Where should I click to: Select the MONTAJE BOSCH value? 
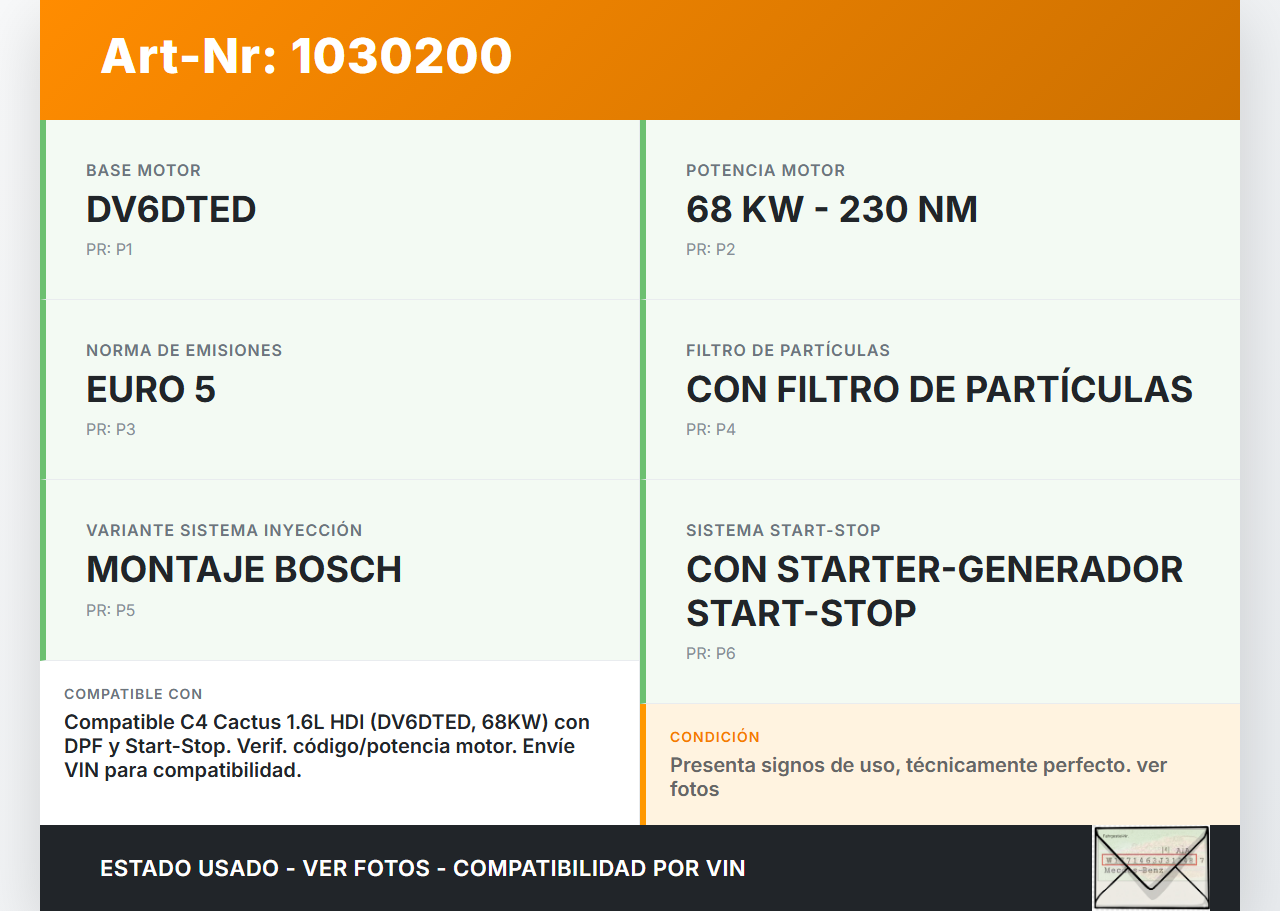pyautogui.click(x=244, y=570)
